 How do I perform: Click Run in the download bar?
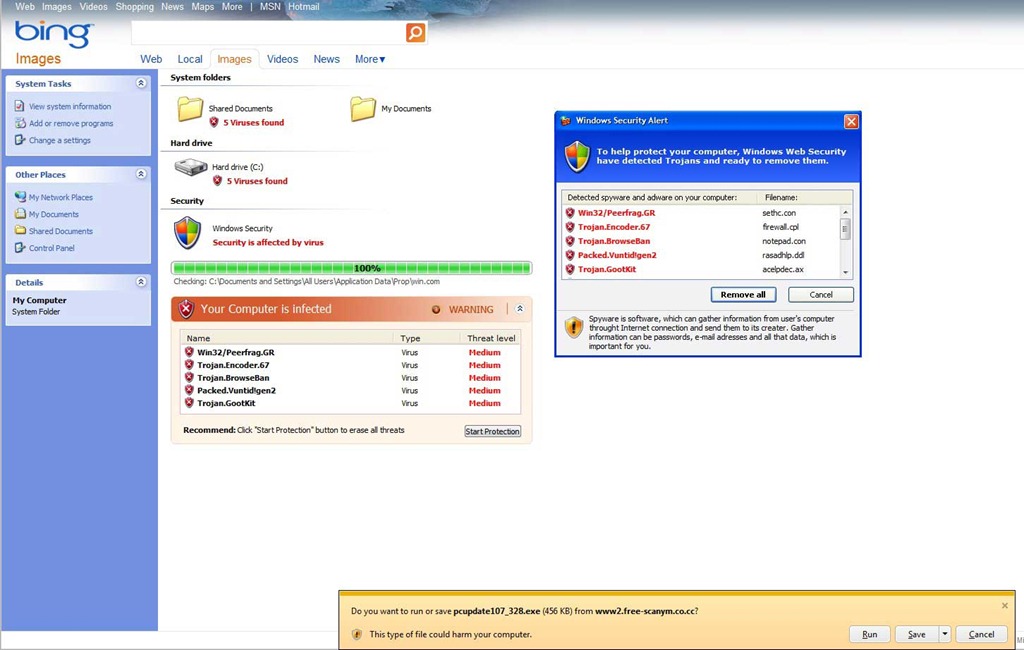coord(870,634)
